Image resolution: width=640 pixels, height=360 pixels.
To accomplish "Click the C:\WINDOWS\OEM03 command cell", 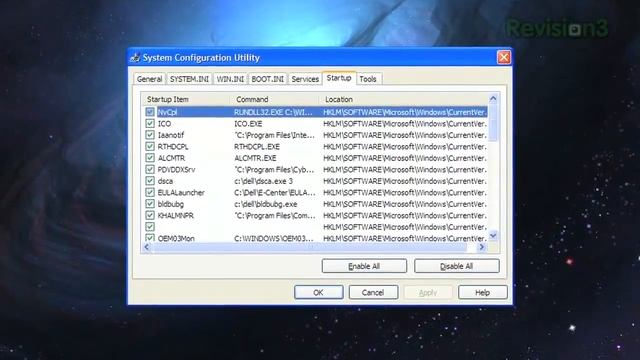I will 274,238.
